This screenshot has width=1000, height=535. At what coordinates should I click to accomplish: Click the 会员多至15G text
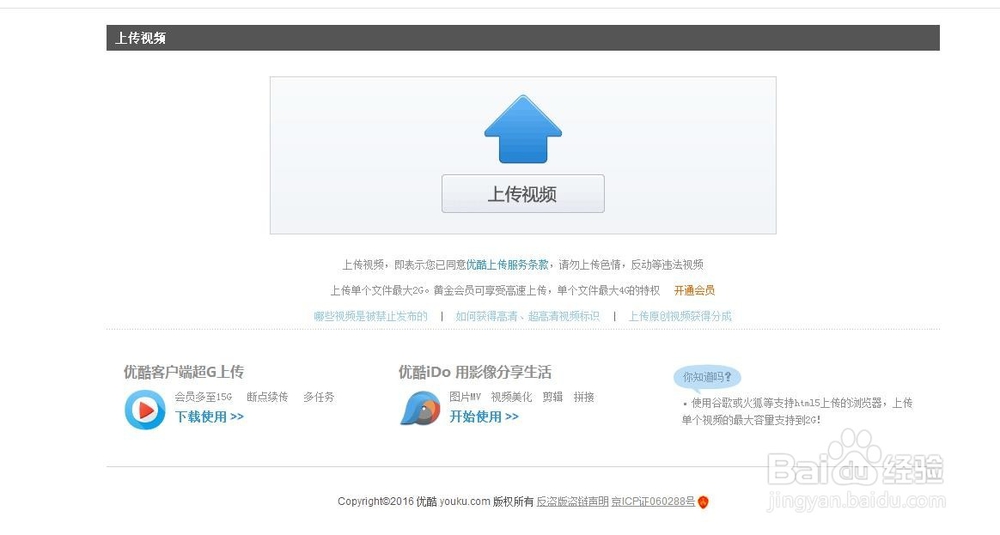pos(203,397)
